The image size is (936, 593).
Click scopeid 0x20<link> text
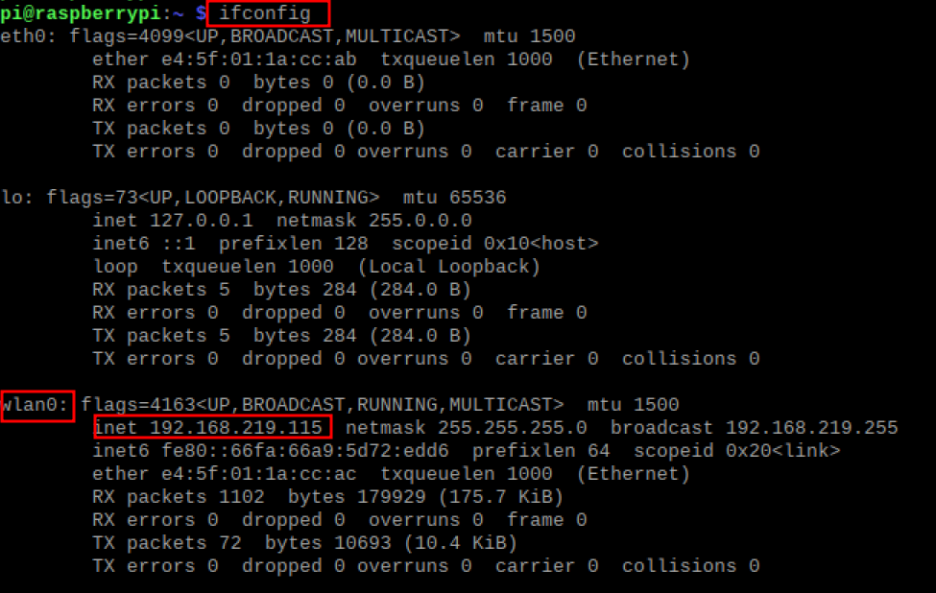737,451
